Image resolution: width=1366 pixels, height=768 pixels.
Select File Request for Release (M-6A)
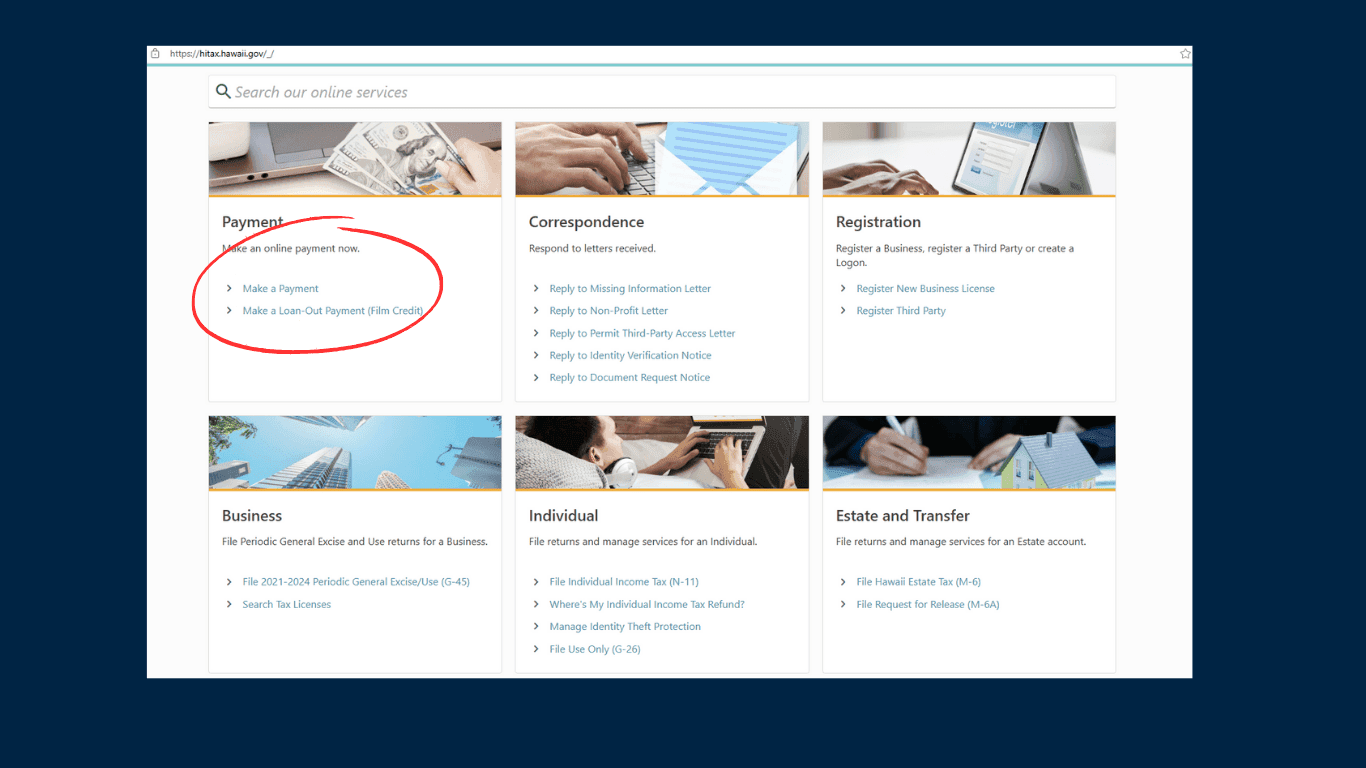click(927, 605)
